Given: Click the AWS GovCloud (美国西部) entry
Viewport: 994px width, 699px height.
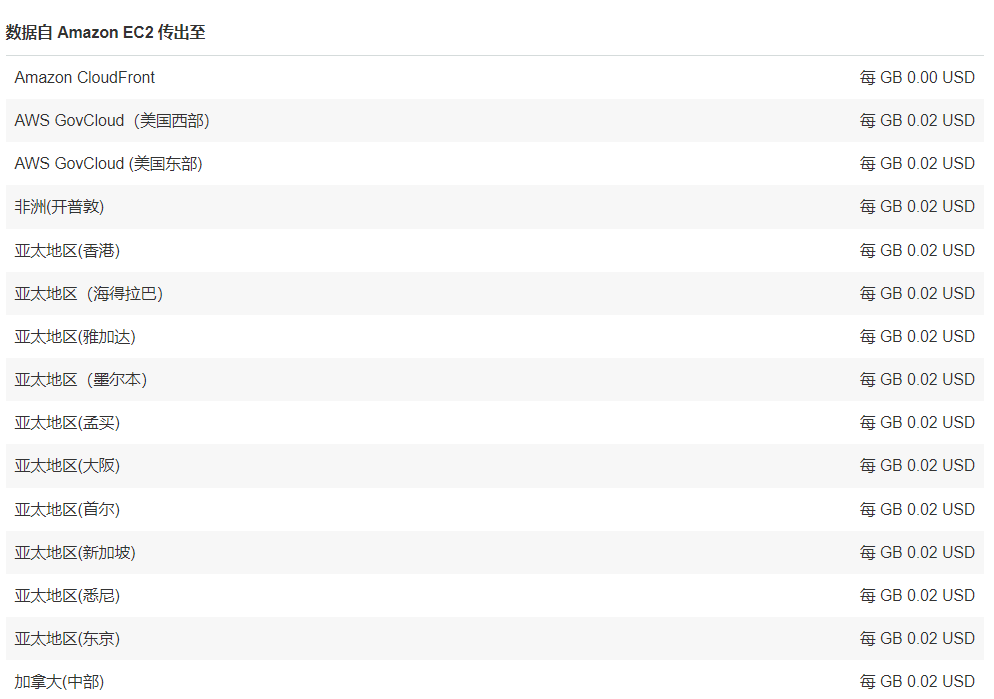Looking at the screenshot, I should pos(112,121).
